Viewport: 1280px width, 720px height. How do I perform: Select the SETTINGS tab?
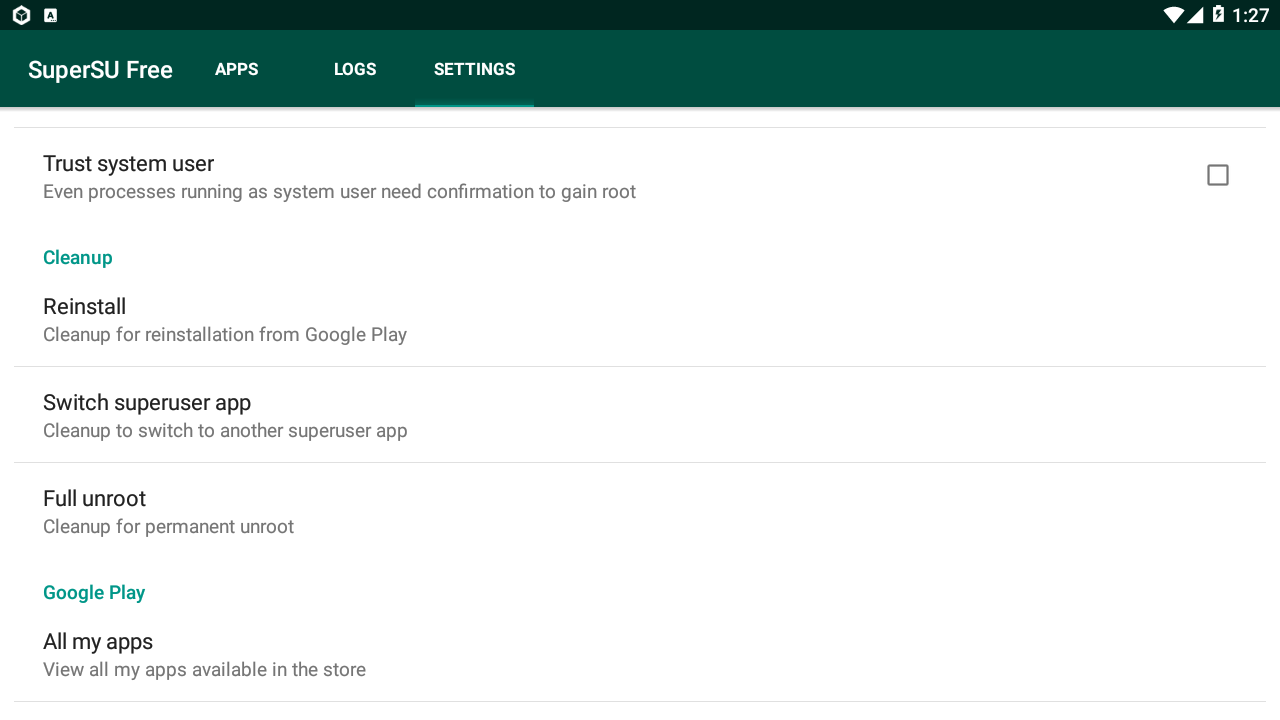pos(474,69)
